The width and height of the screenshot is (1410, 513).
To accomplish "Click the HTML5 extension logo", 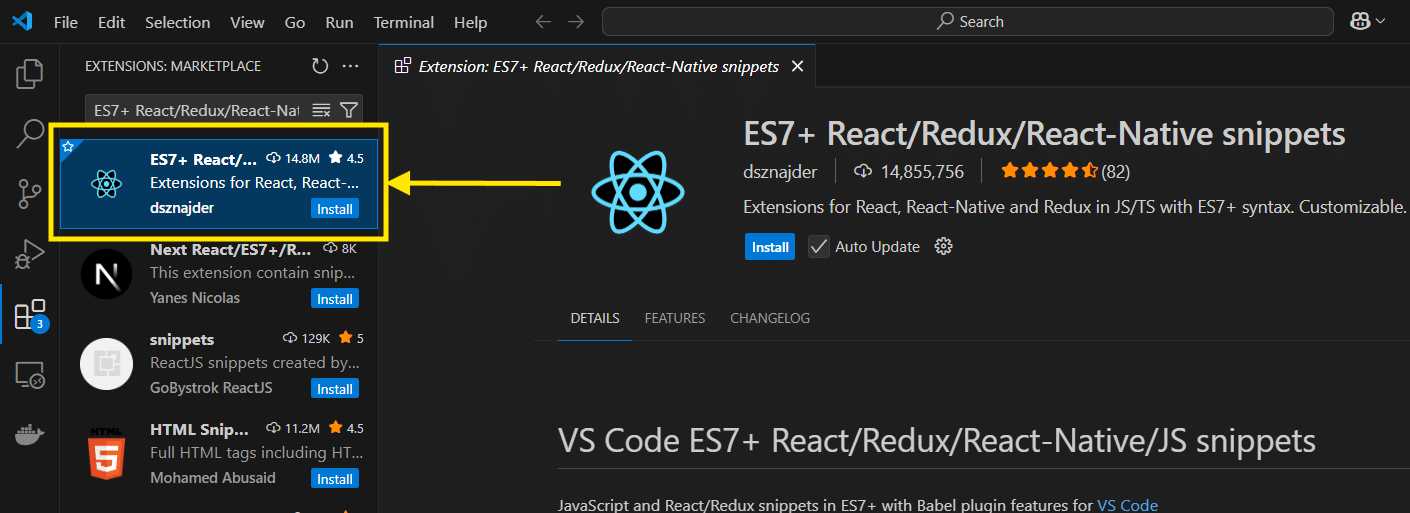I will pyautogui.click(x=106, y=455).
